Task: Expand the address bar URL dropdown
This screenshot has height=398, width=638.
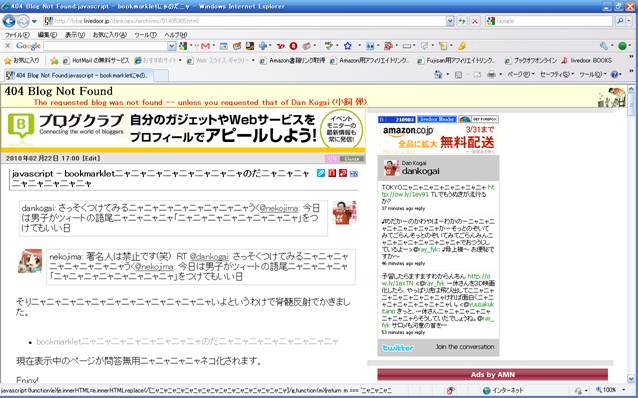Action: click(x=450, y=21)
